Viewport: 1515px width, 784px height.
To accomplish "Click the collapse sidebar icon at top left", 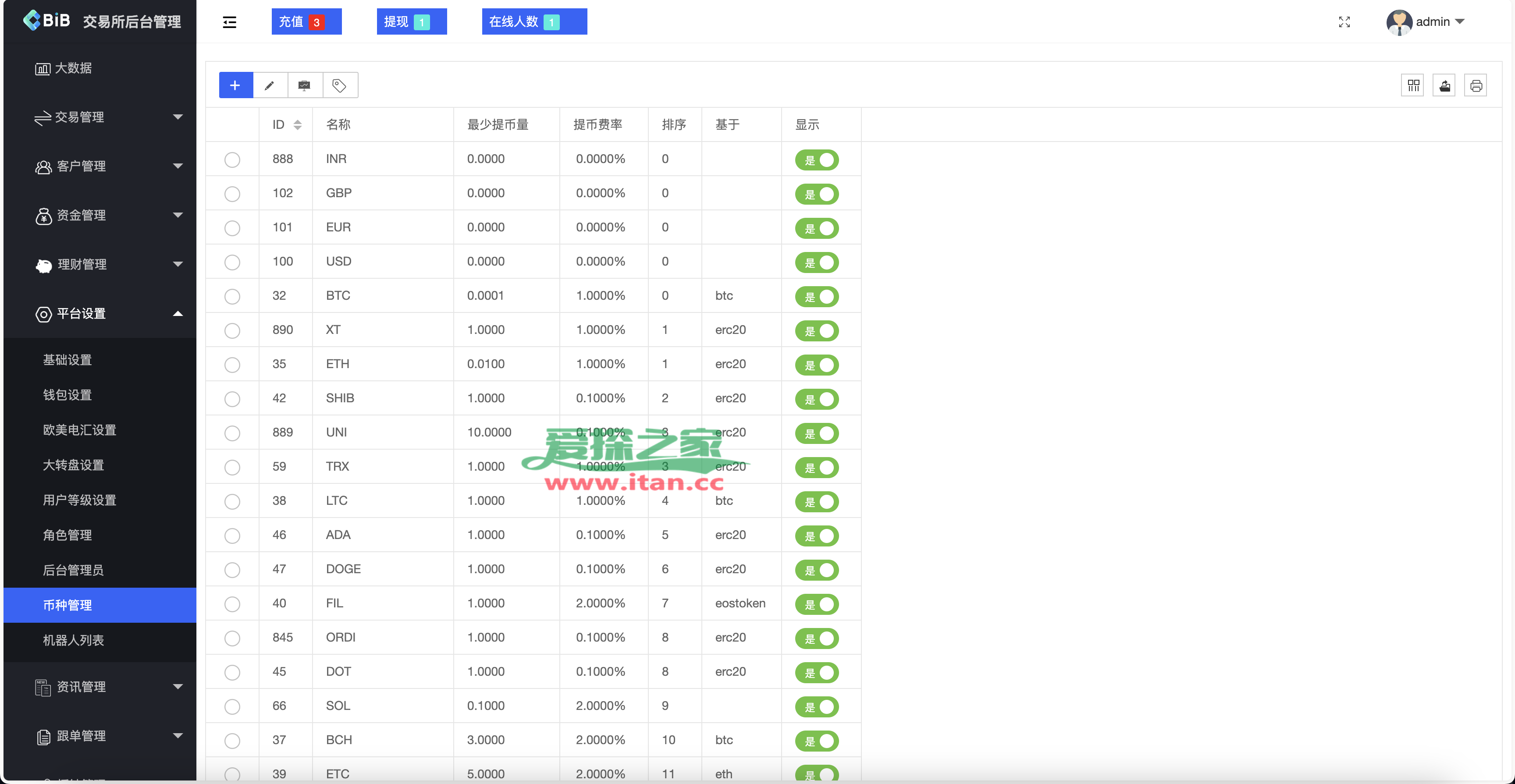I will (x=229, y=22).
